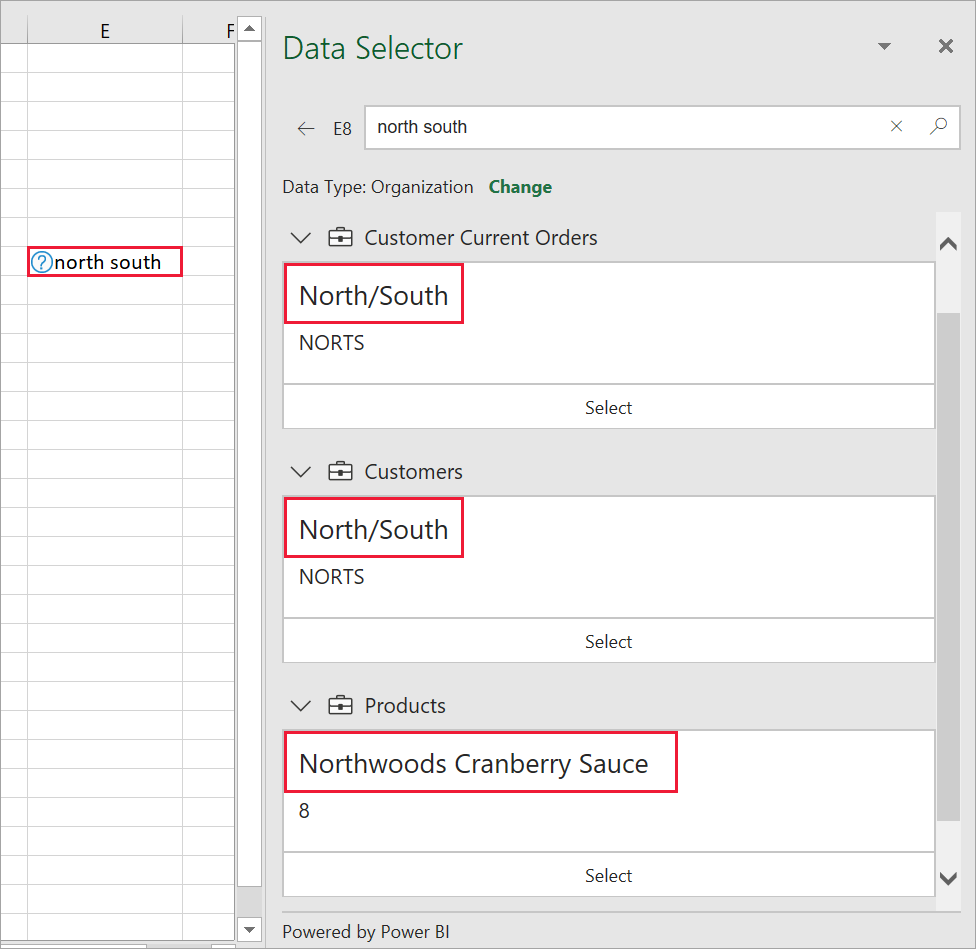
Task: Clear the search text with the X icon
Action: click(x=896, y=126)
